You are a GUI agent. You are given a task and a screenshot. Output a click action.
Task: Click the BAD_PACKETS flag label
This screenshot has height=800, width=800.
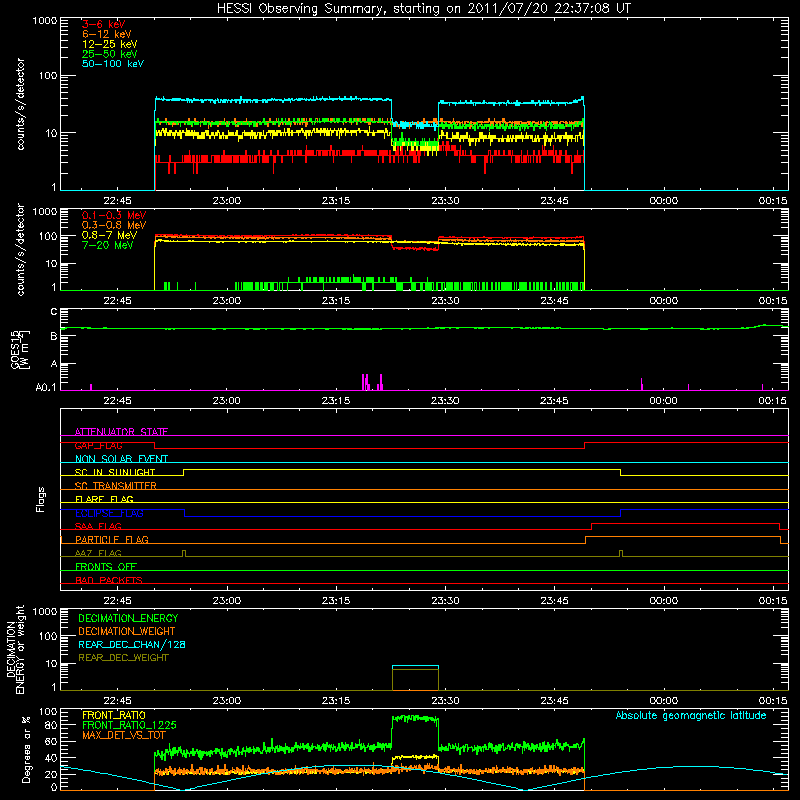point(109,580)
